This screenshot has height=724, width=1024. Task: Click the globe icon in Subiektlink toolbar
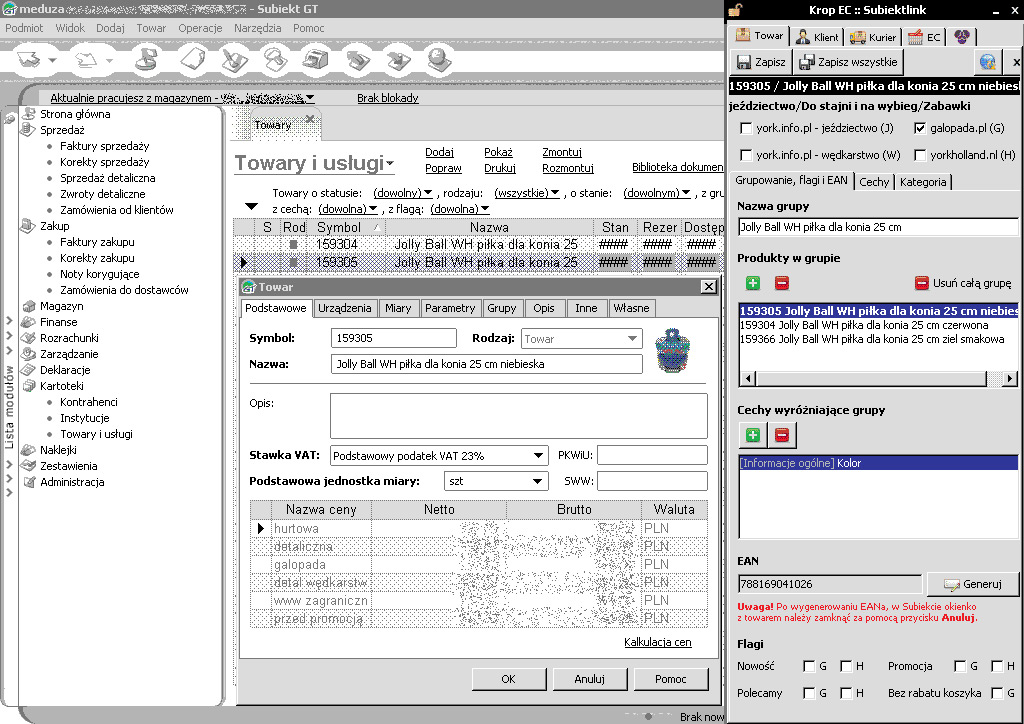tap(988, 62)
